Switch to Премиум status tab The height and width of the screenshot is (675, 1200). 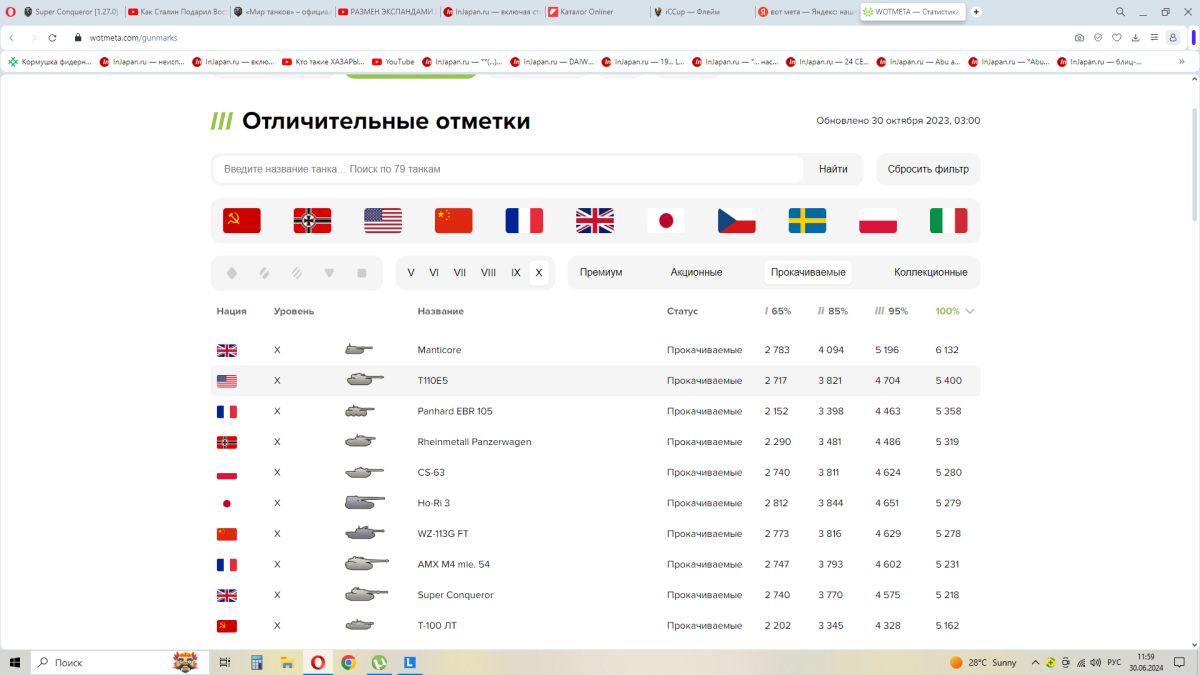click(601, 273)
